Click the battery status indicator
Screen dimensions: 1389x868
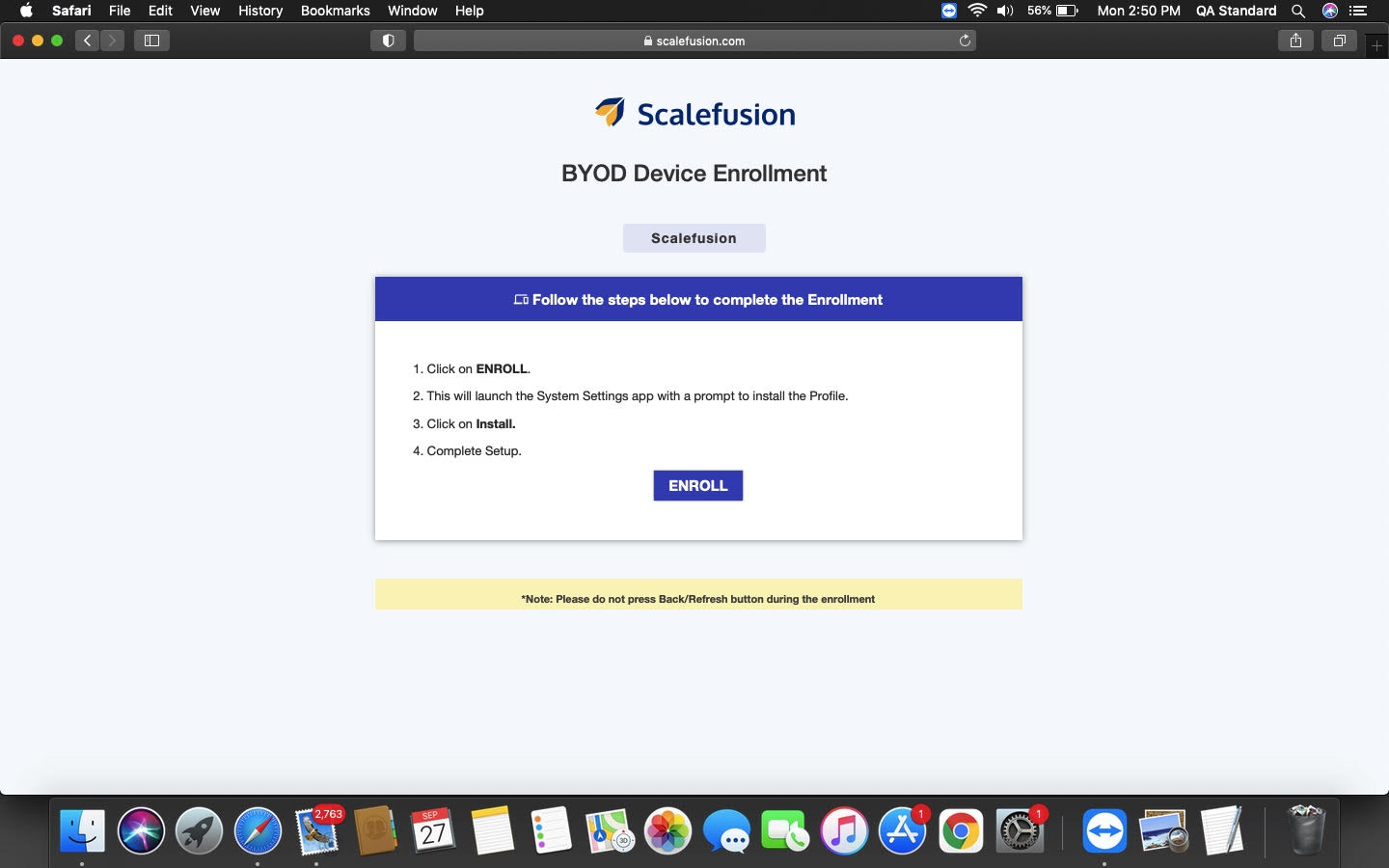point(1052,11)
